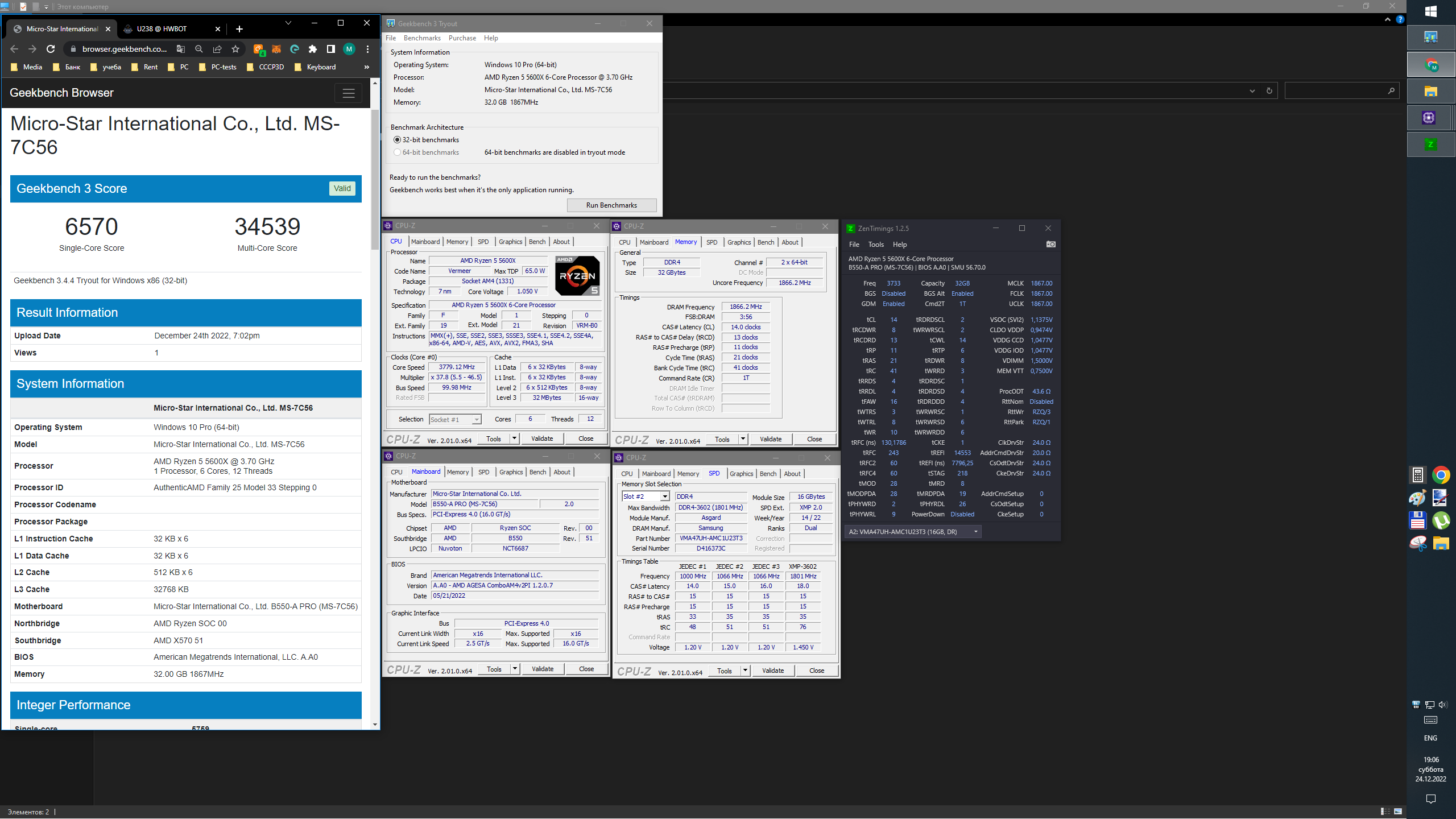Select Bench tab in CPU-Z CPU window
This screenshot has height=819, width=1456.
point(537,242)
